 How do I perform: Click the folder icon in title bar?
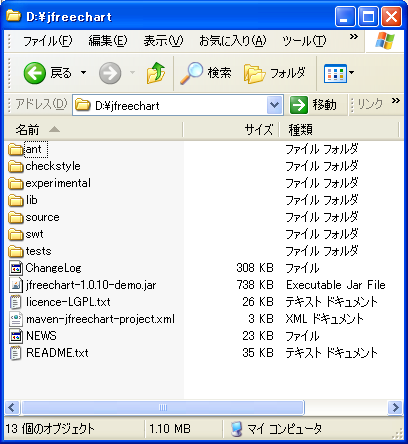[13, 16]
